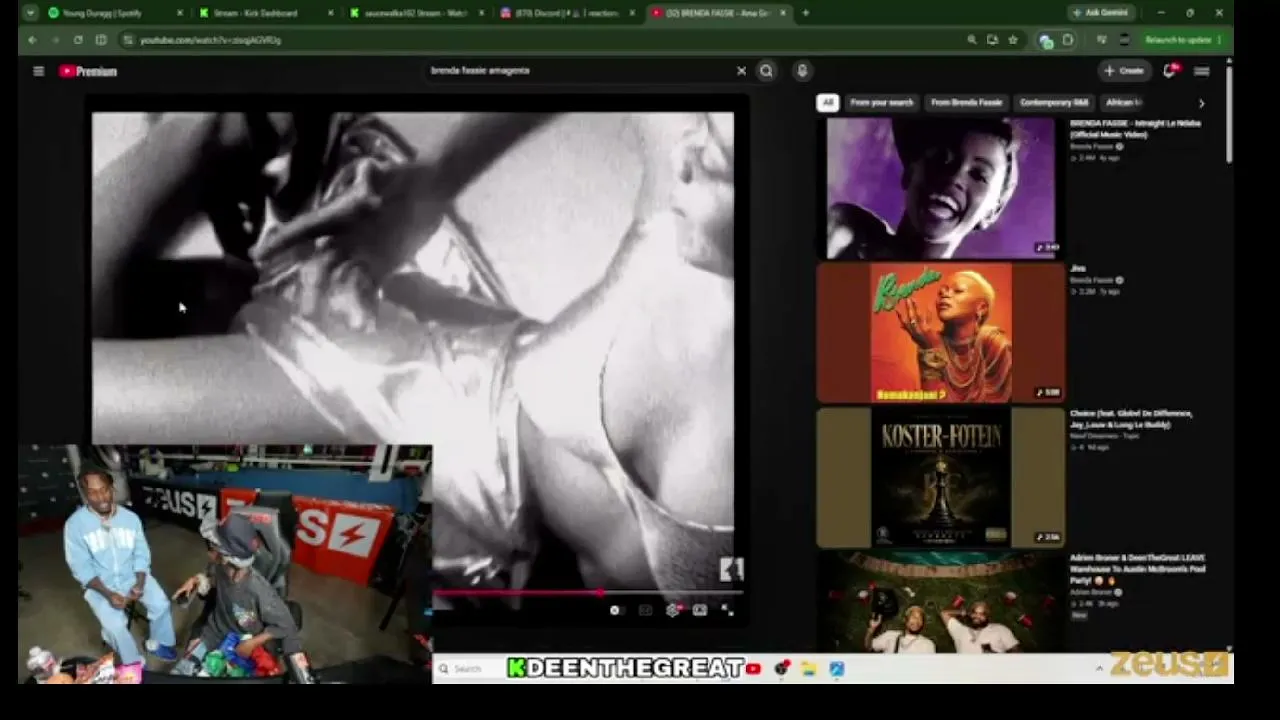The image size is (1280, 720).
Task: Select the Contemporary R&B chip
Action: tap(1054, 102)
